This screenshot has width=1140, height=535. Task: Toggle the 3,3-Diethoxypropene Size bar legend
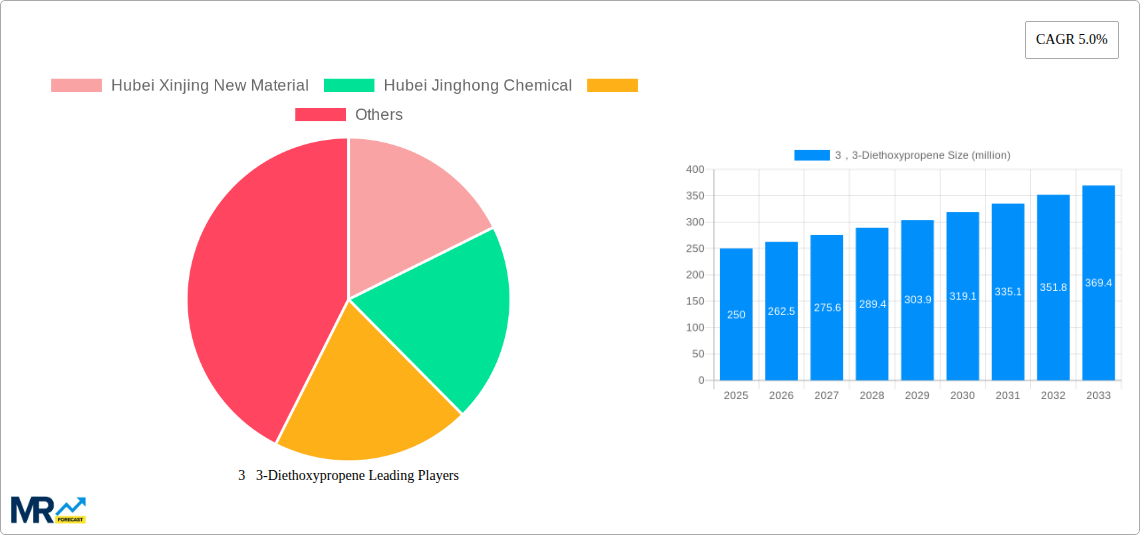coord(902,155)
